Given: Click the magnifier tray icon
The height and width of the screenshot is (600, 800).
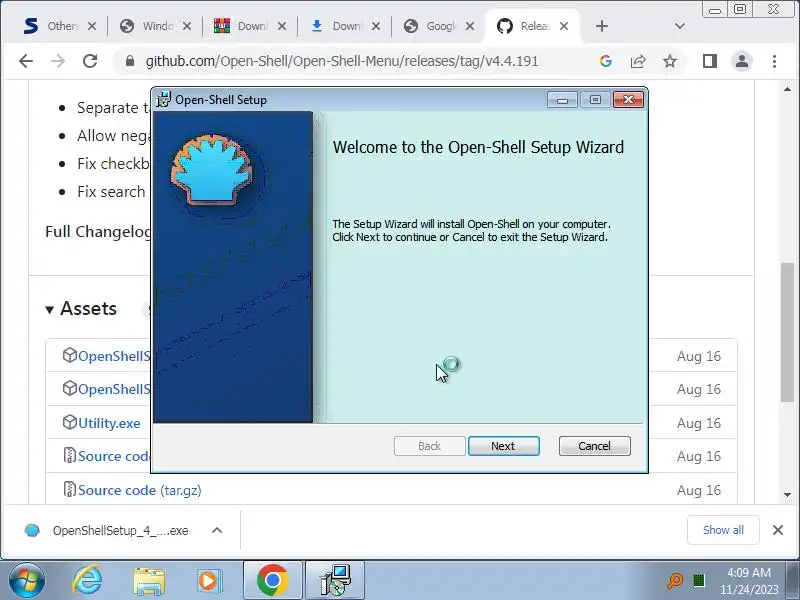Looking at the screenshot, I should point(674,581).
